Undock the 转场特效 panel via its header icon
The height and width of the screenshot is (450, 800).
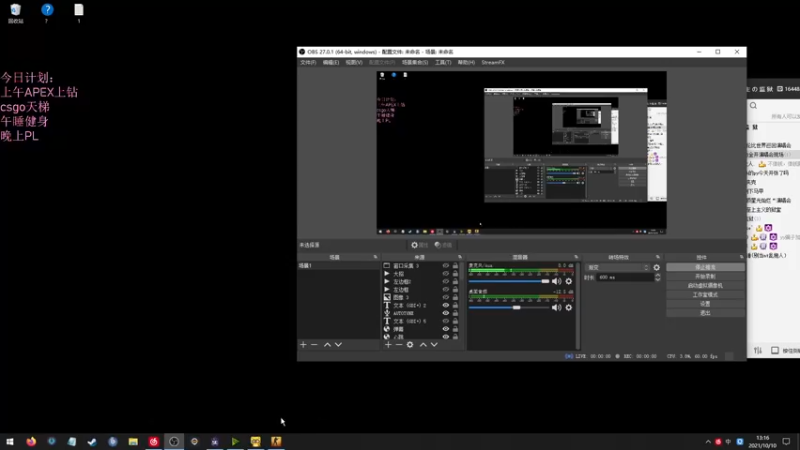click(x=658, y=257)
